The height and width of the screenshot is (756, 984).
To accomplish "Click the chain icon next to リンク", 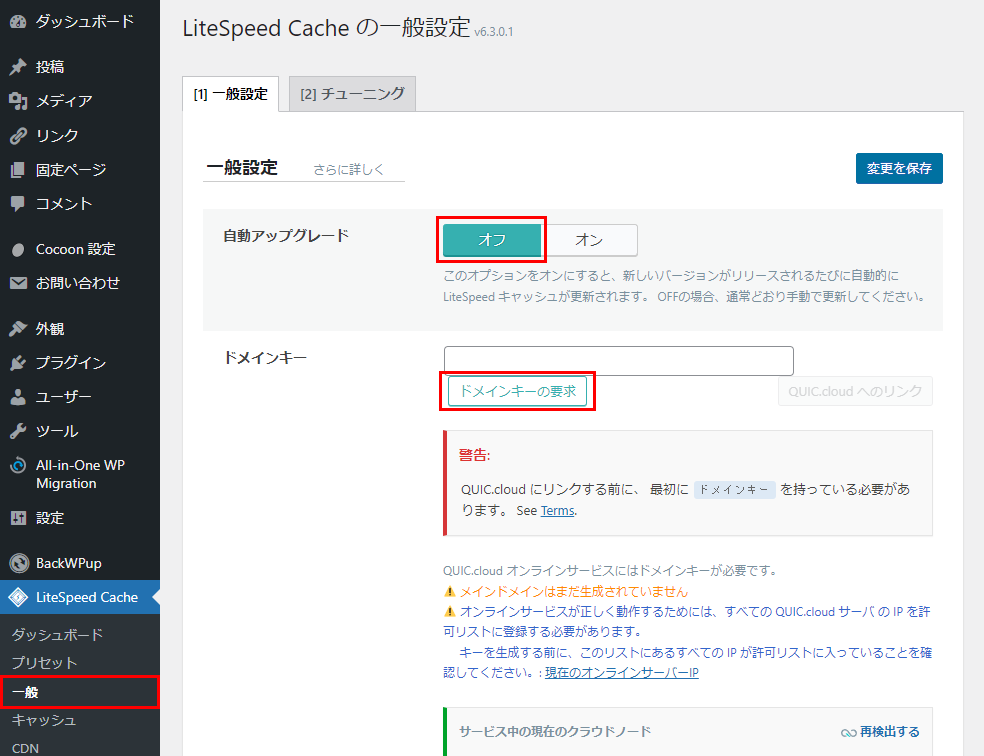I will (18, 135).
